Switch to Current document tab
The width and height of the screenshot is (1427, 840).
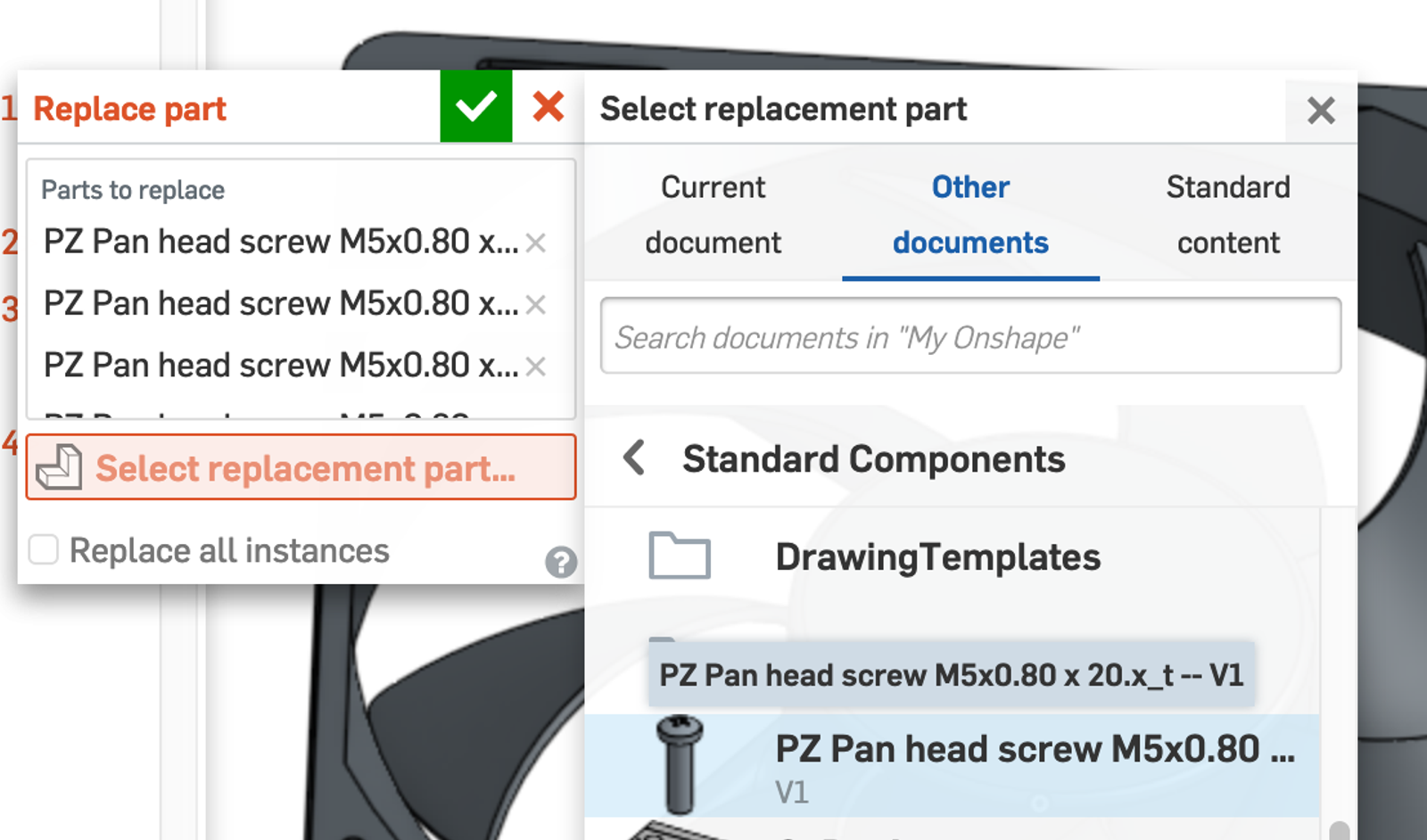[713, 214]
